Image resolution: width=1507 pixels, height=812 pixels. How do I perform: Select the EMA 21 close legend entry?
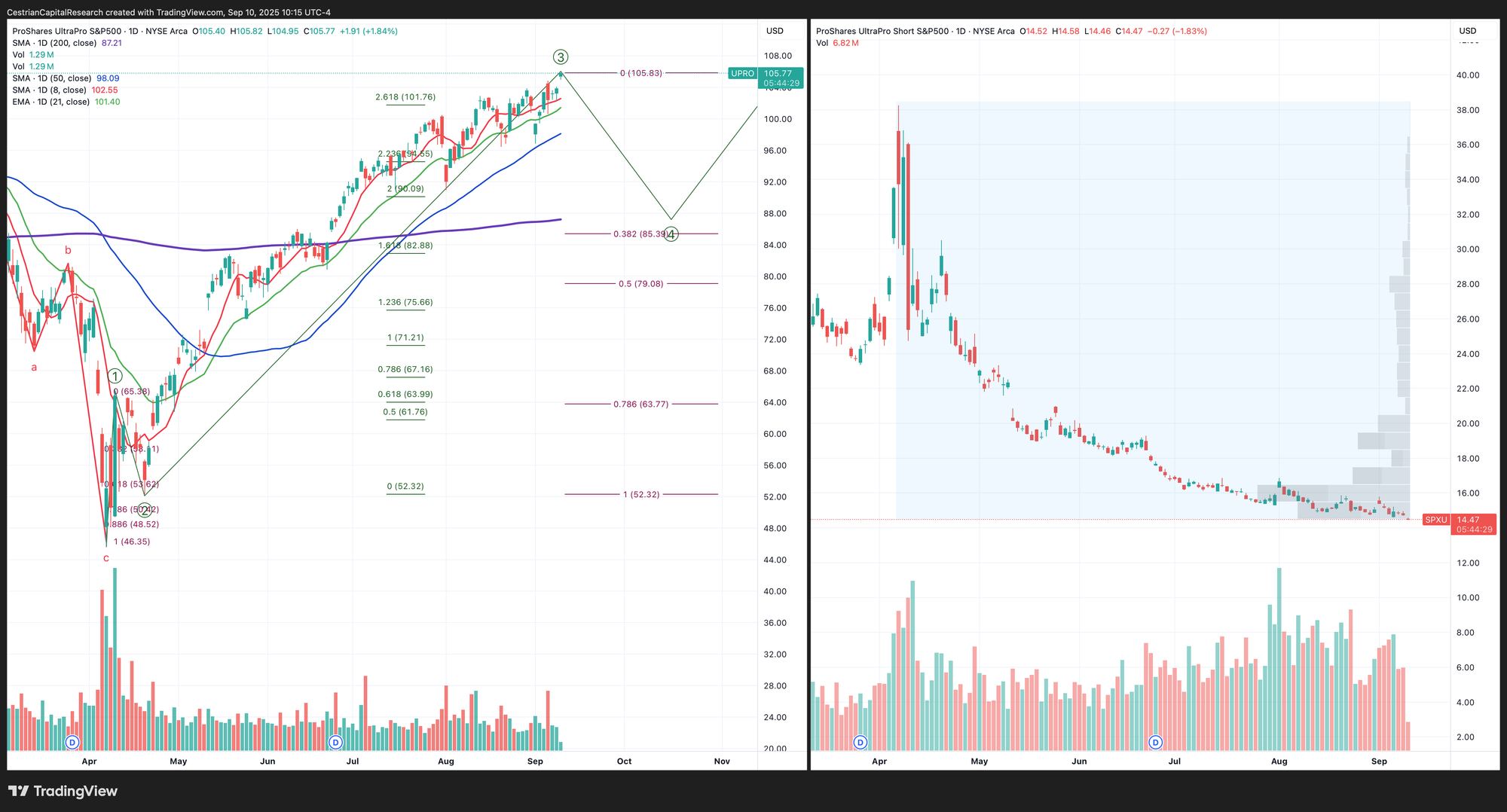[x=66, y=102]
